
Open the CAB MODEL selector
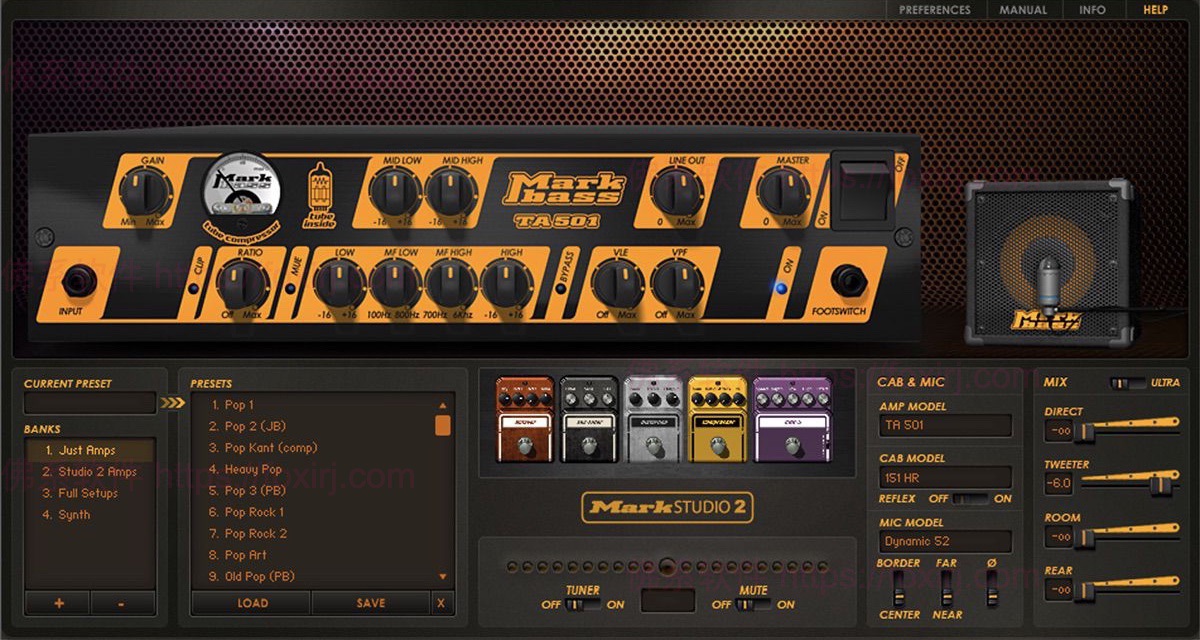944,478
